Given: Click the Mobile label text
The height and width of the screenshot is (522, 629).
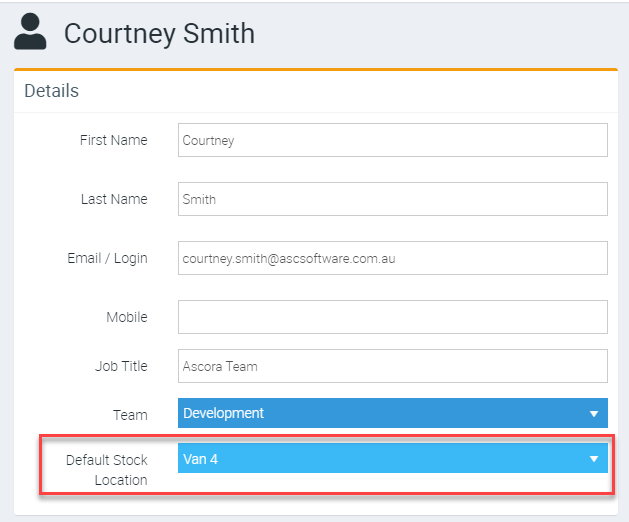Looking at the screenshot, I should coord(127,317).
